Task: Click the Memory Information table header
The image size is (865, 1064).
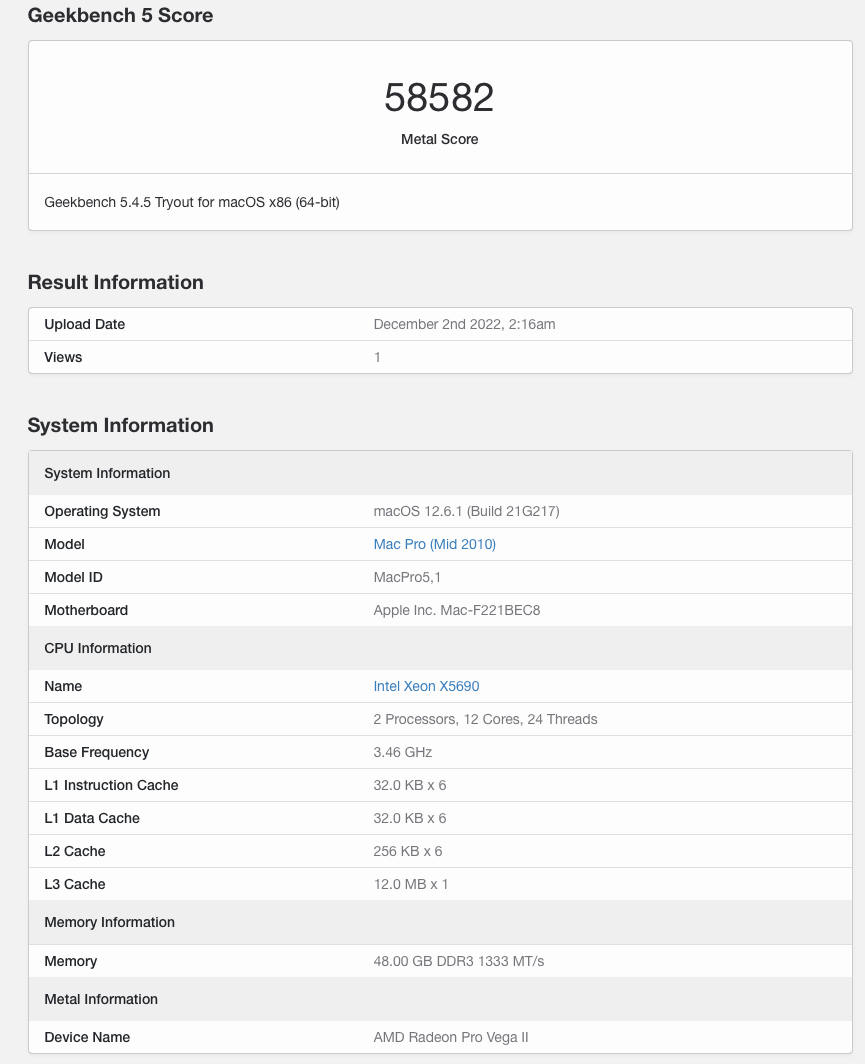Action: (109, 922)
